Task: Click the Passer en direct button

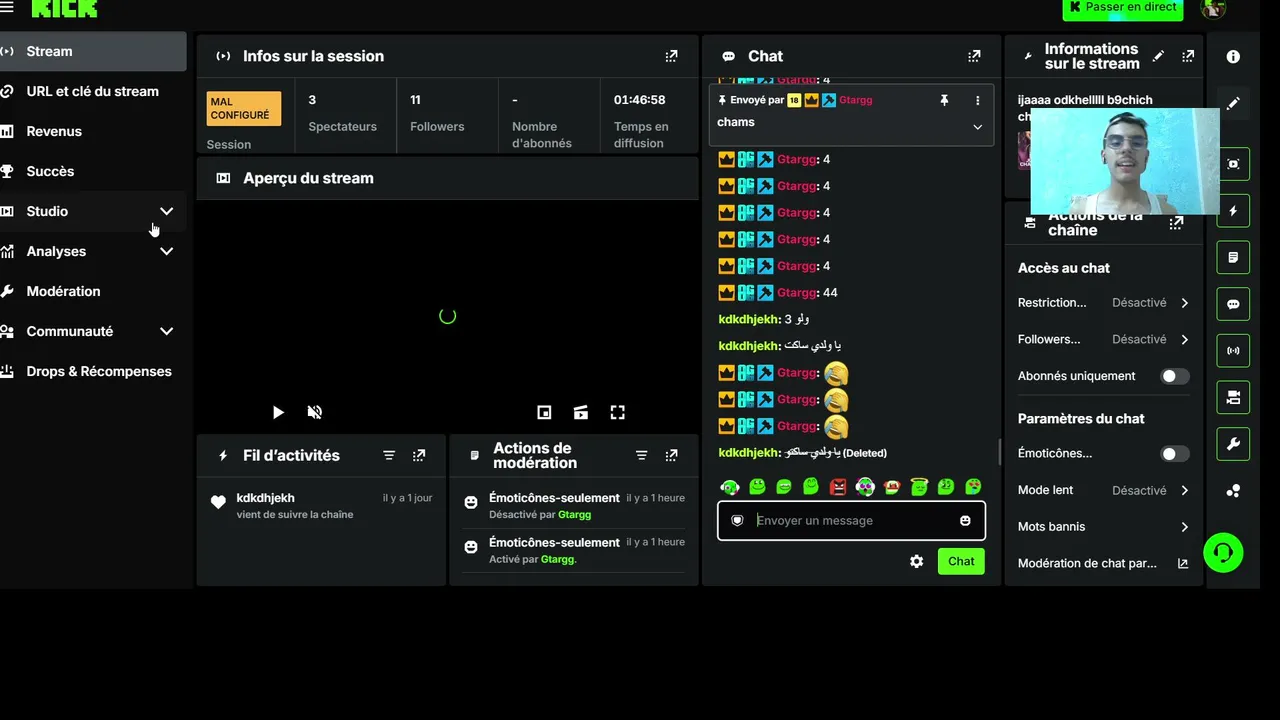Action: tap(1123, 8)
